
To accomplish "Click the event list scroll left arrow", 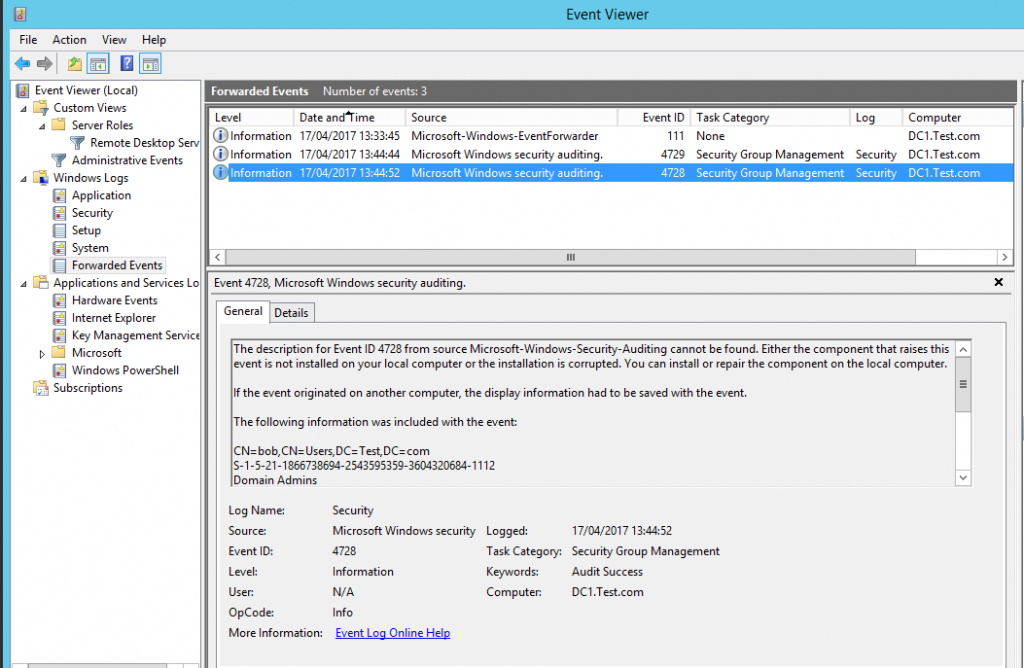I will [217, 257].
